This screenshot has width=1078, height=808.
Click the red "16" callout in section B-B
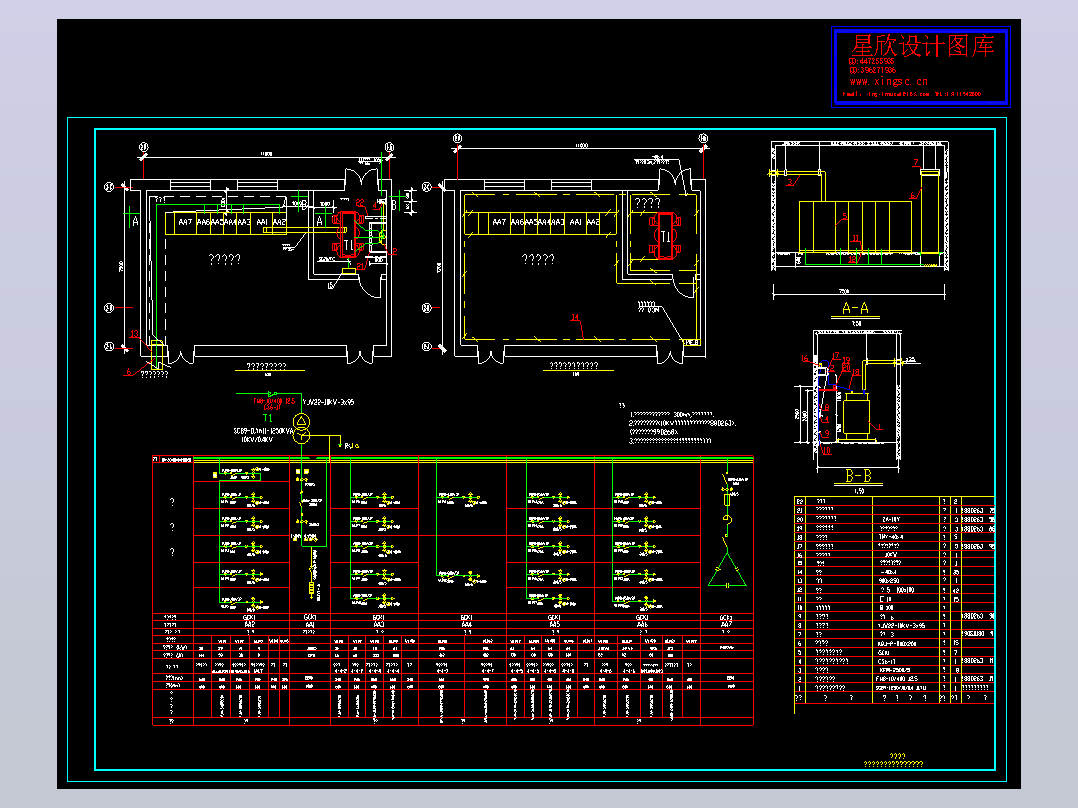click(x=805, y=358)
